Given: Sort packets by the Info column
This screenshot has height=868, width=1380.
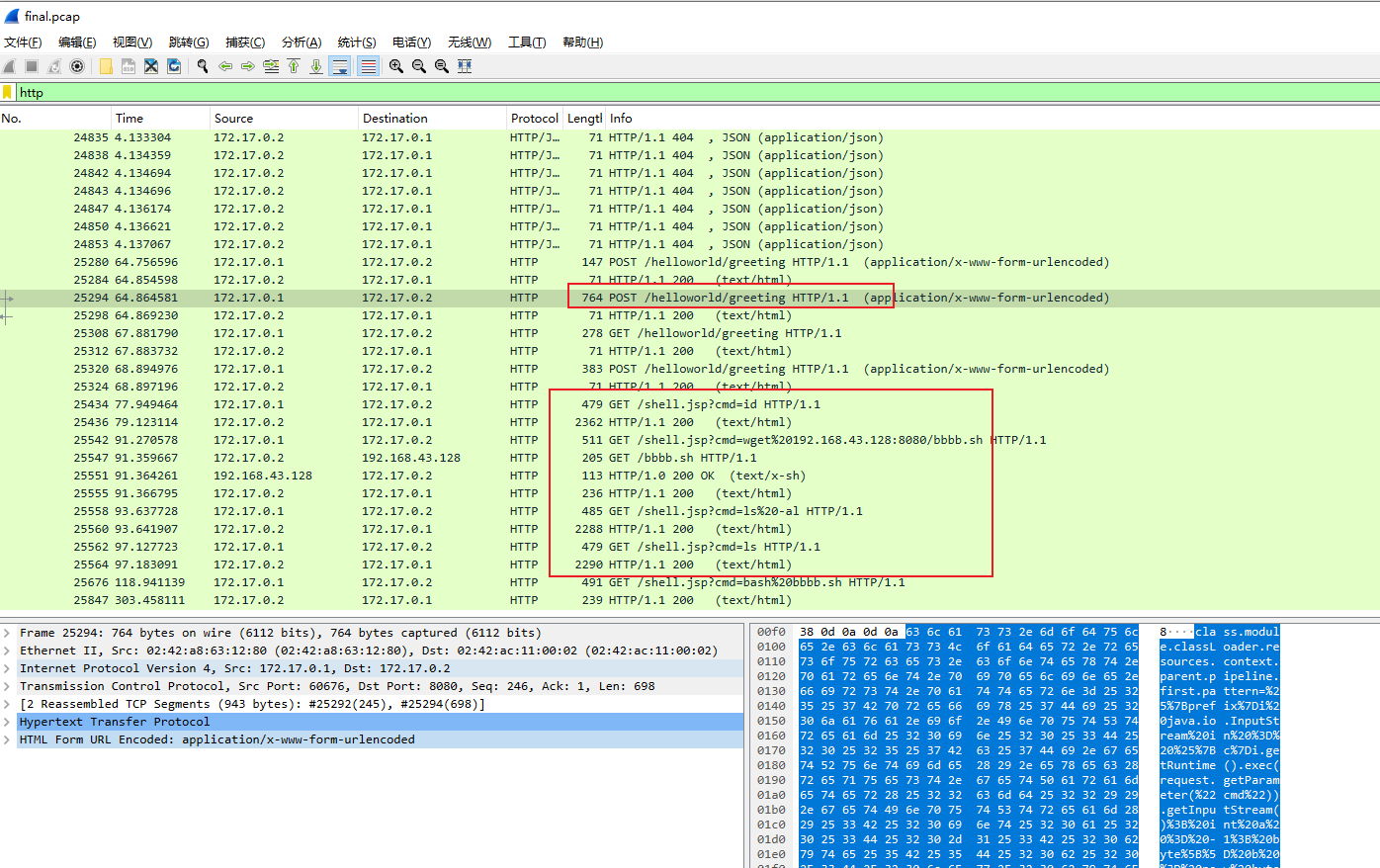Looking at the screenshot, I should (992, 118).
